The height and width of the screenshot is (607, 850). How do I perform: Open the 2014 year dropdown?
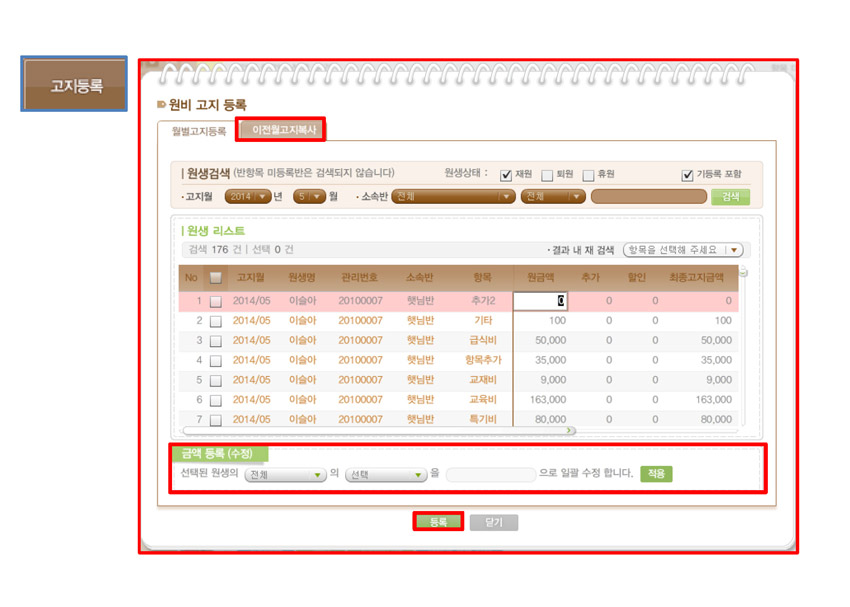(x=248, y=197)
